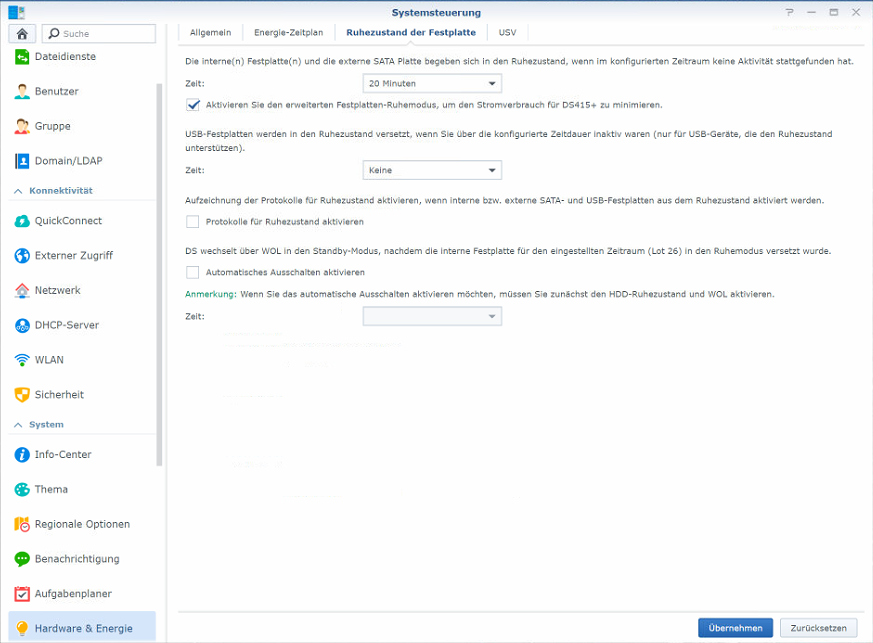Image resolution: width=873 pixels, height=643 pixels.
Task: Click the Home icon button
Action: click(x=22, y=34)
